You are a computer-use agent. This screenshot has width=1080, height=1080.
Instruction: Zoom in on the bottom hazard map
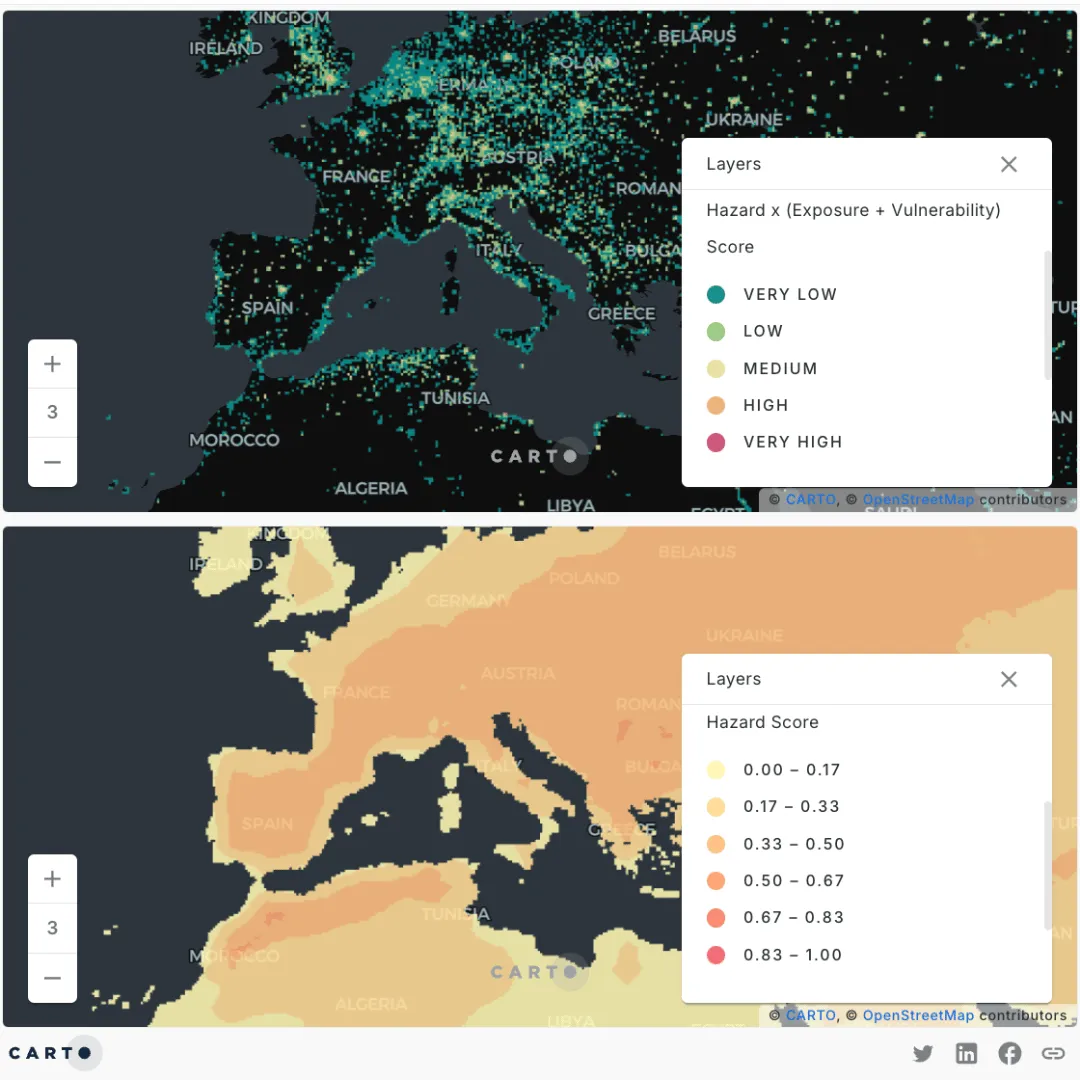[52, 879]
